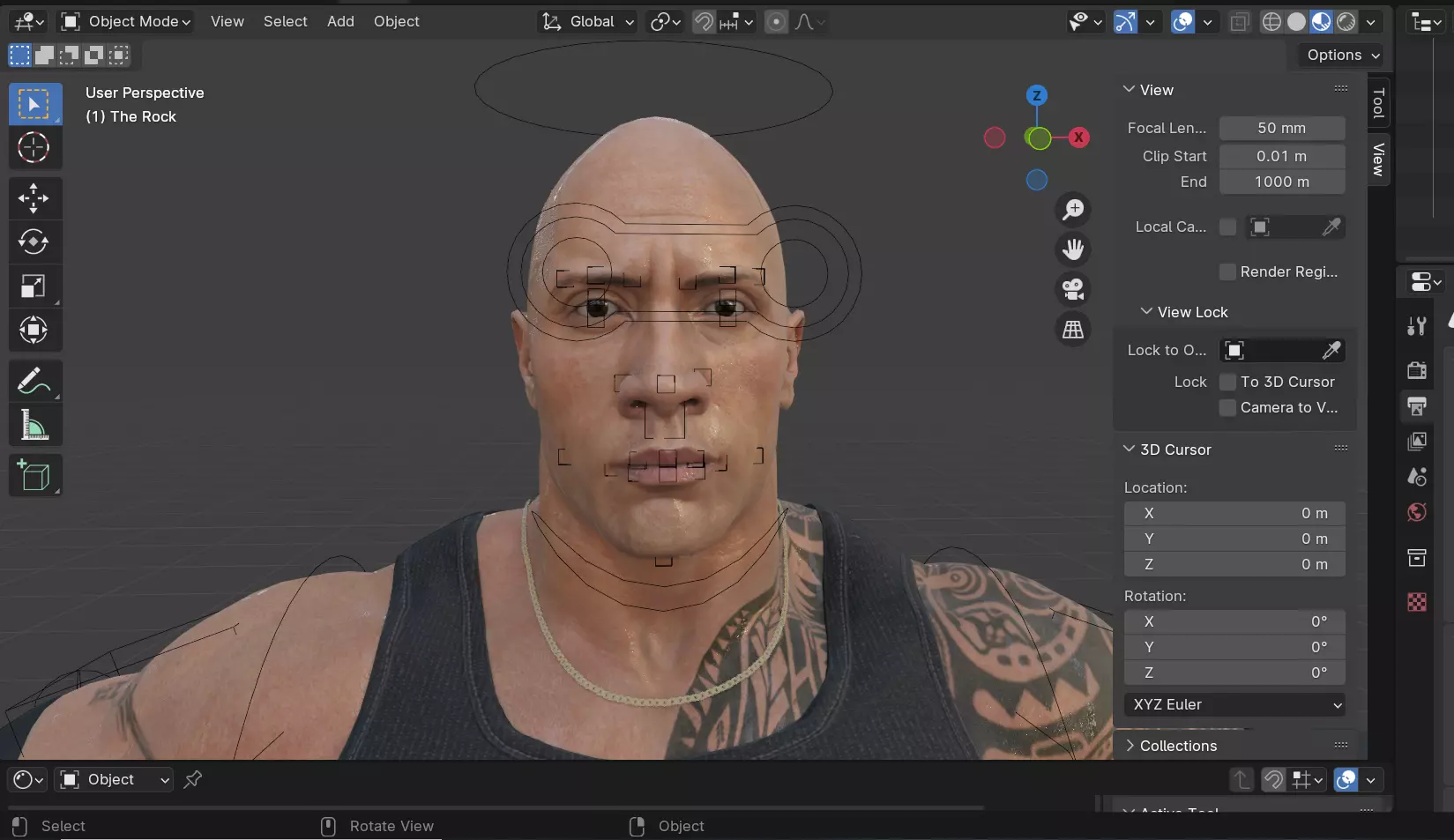
Task: Click the red X axis gizmo
Action: click(x=1078, y=138)
